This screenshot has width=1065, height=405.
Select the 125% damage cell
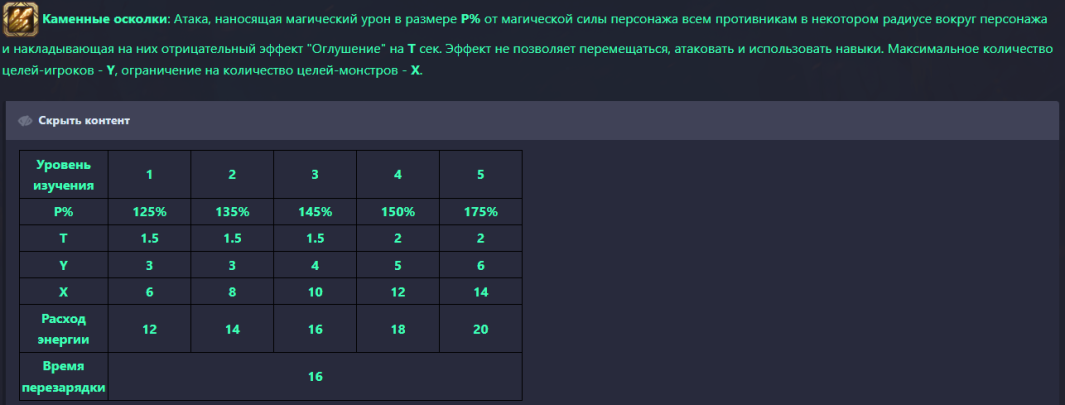coord(149,212)
